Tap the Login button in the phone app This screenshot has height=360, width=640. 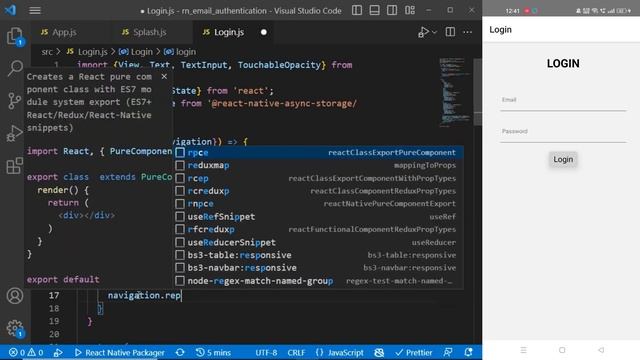pyautogui.click(x=563, y=159)
